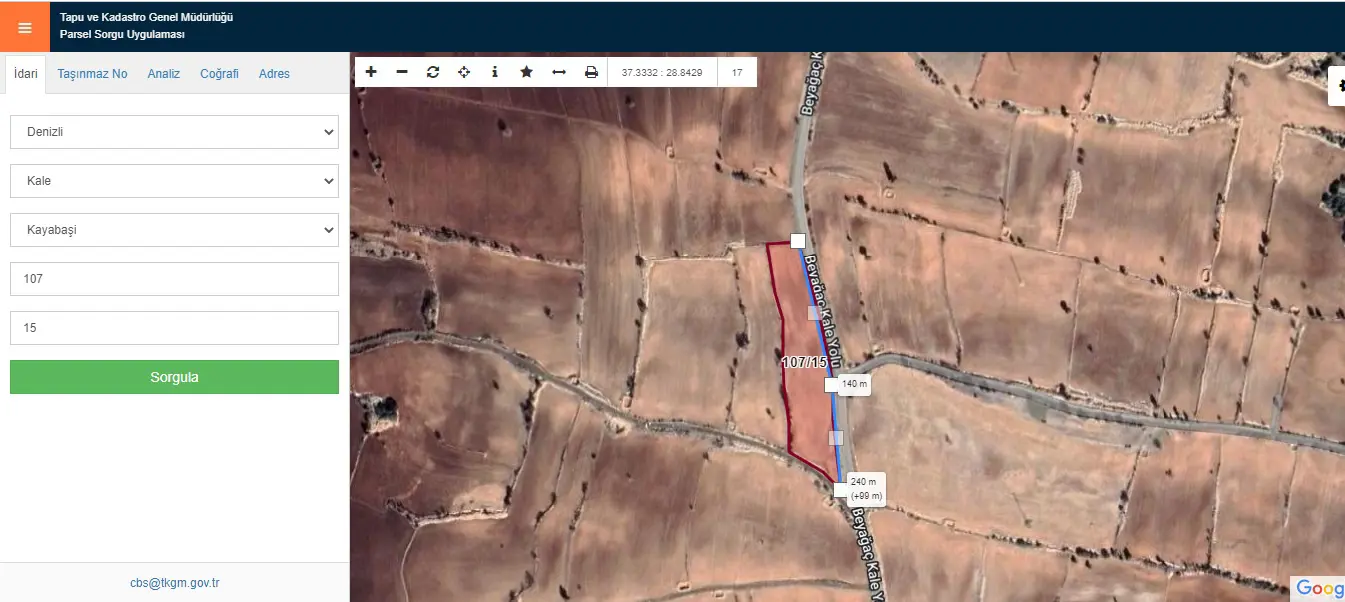1345x602 pixels.
Task: Click the crosshair locate icon
Action: click(464, 72)
